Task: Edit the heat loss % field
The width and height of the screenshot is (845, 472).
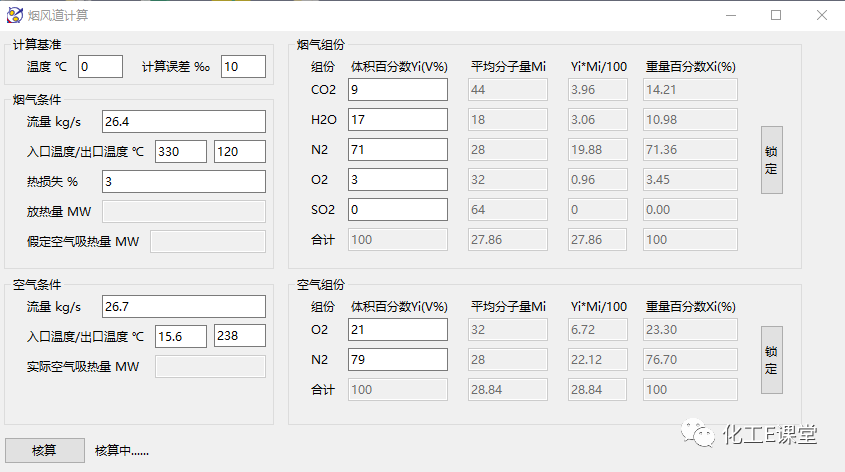Action: 183,181
